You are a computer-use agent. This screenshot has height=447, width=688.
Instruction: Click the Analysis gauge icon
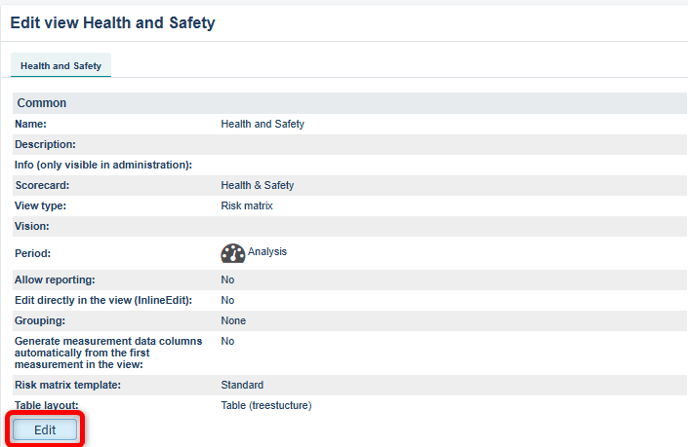tap(232, 254)
